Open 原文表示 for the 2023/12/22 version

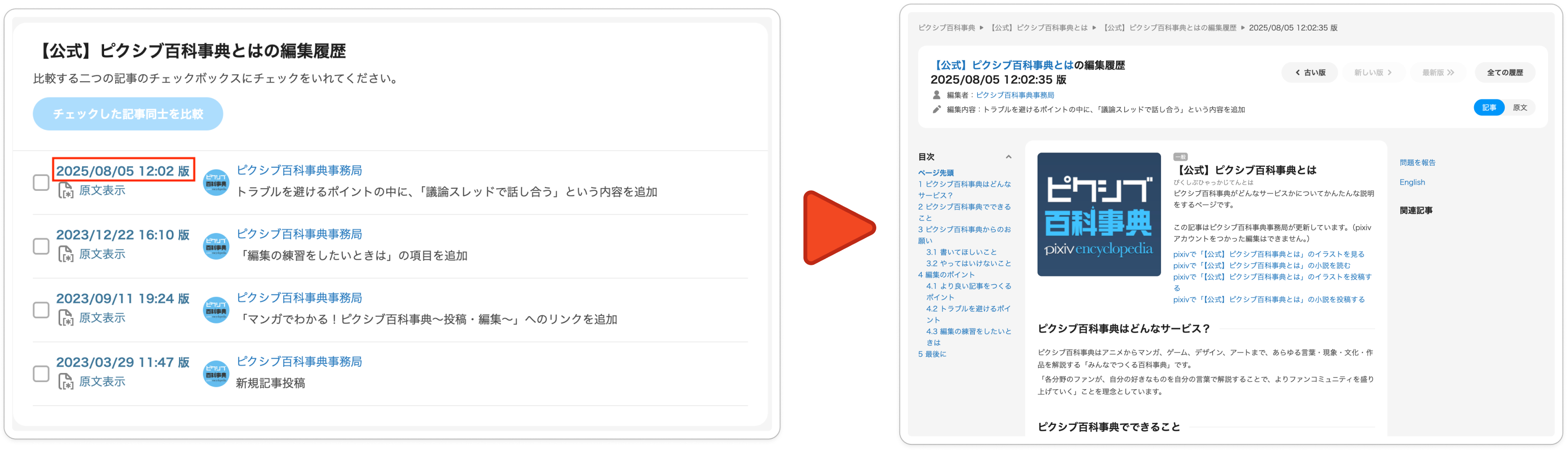[x=102, y=254]
